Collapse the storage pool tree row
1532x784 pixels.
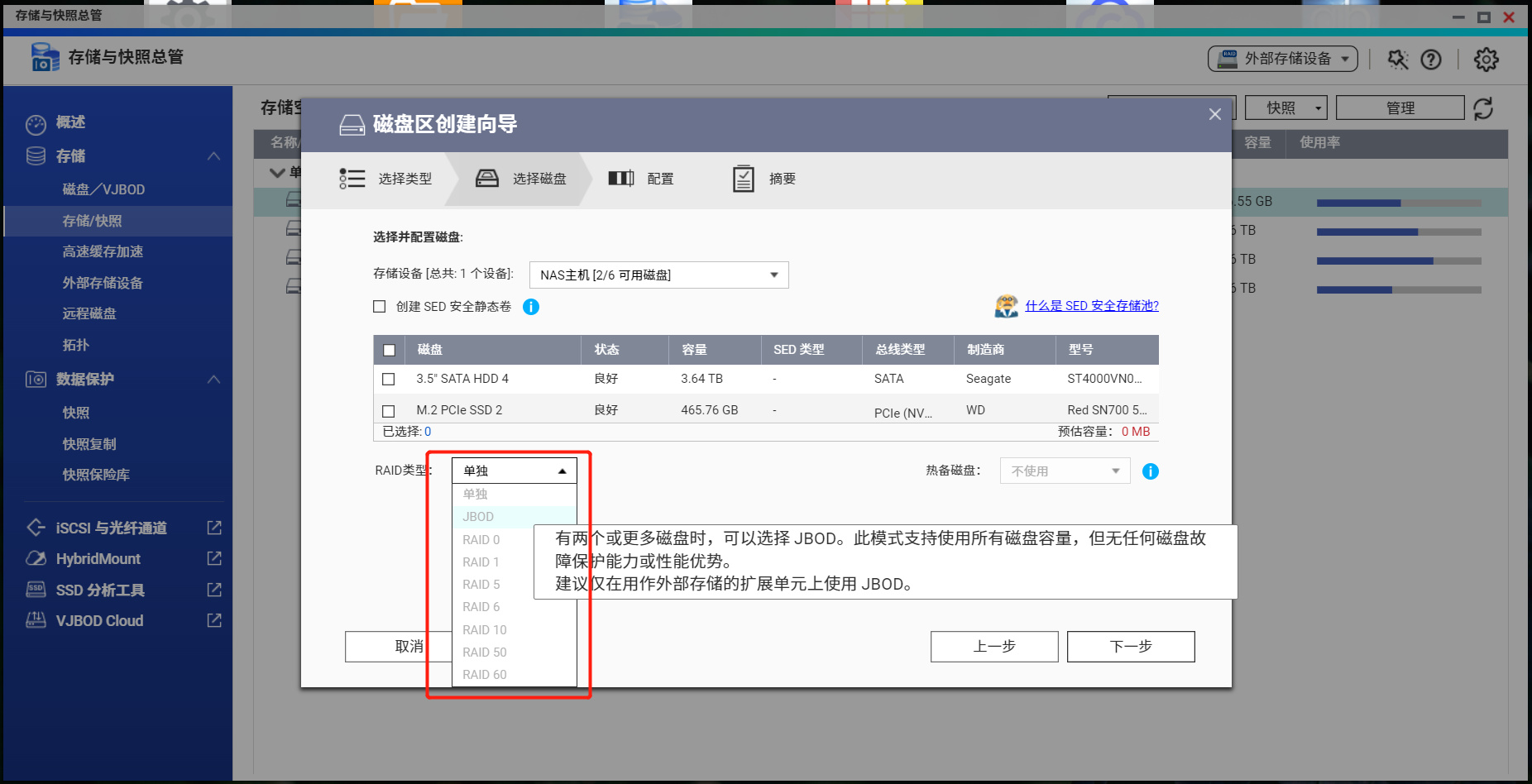click(277, 173)
